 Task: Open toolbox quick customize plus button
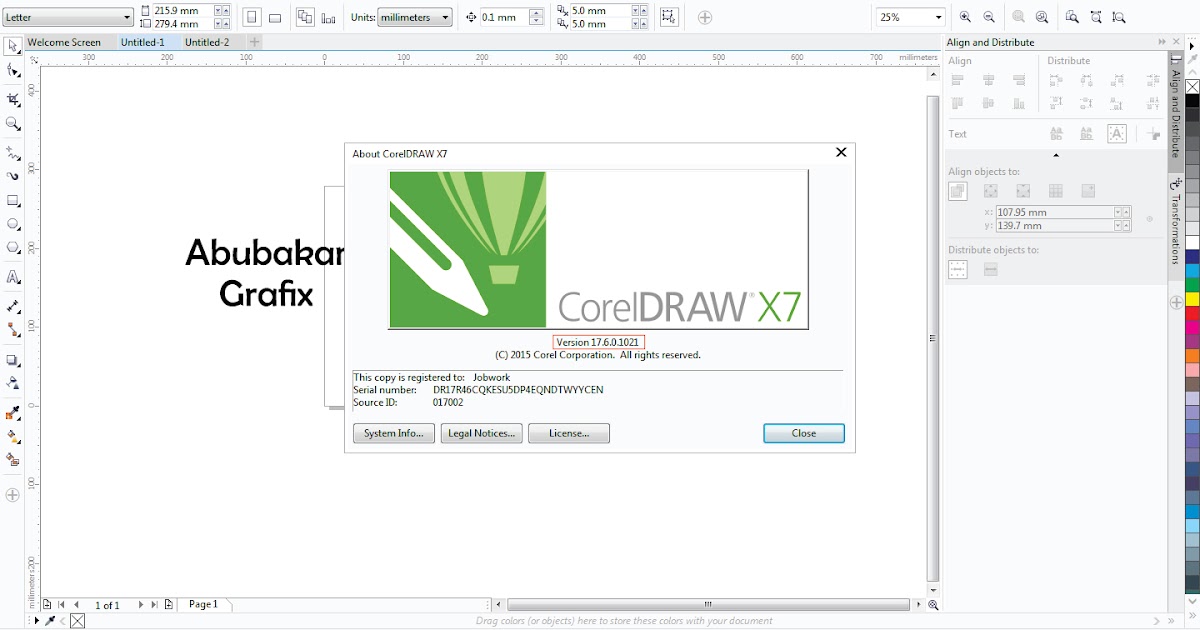[13, 495]
